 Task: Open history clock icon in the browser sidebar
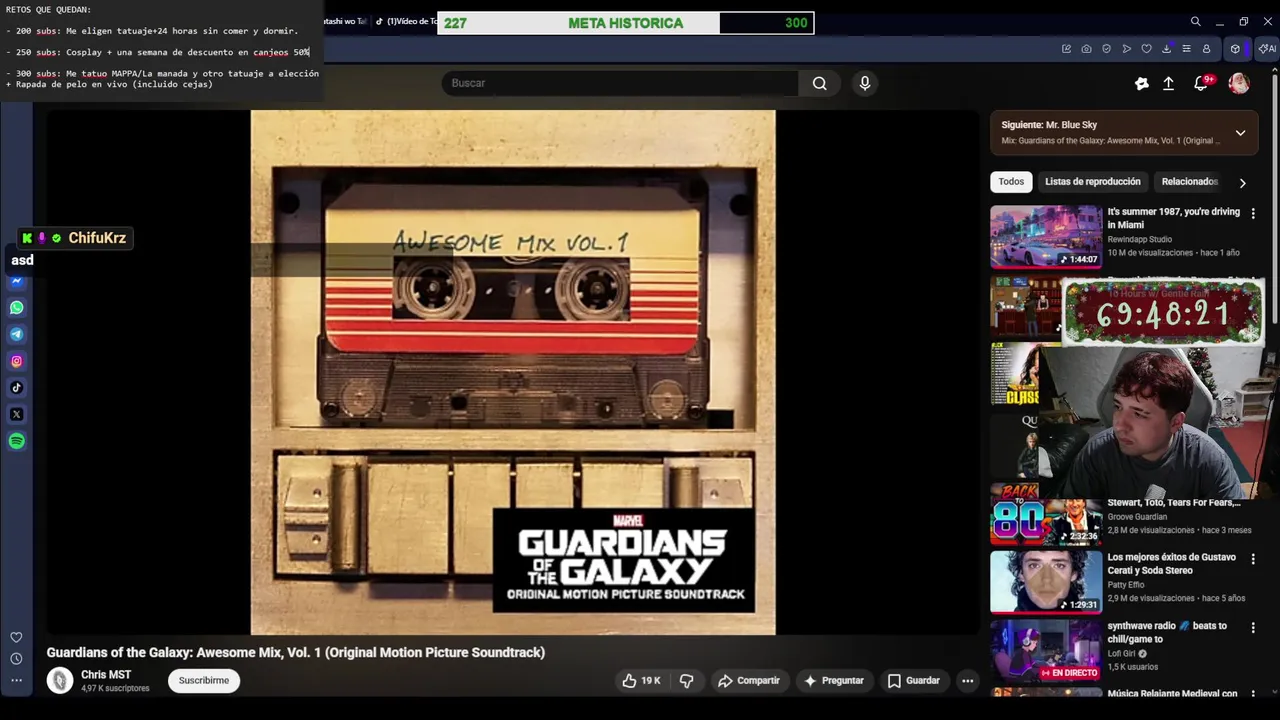[x=16, y=659]
